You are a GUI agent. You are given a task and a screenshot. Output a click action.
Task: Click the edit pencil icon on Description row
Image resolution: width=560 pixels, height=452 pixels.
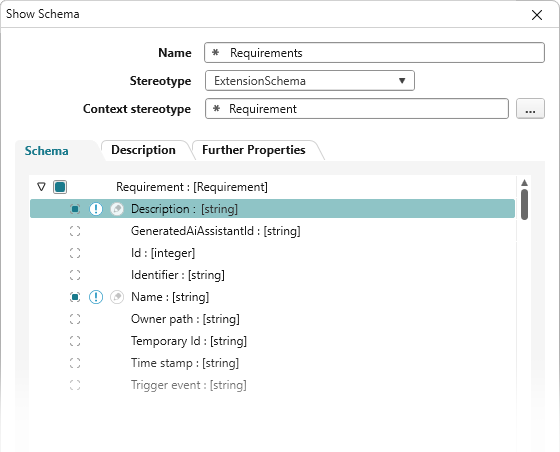coord(117,209)
